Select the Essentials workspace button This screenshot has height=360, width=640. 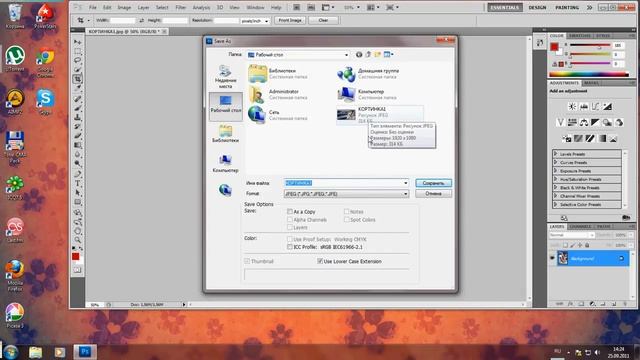click(505, 7)
